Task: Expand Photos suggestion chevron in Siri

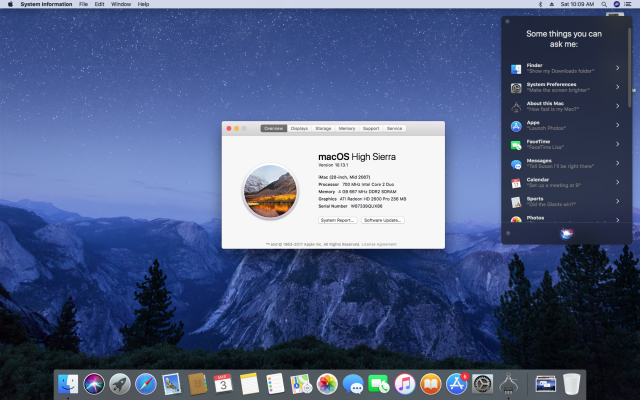Action: point(618,220)
